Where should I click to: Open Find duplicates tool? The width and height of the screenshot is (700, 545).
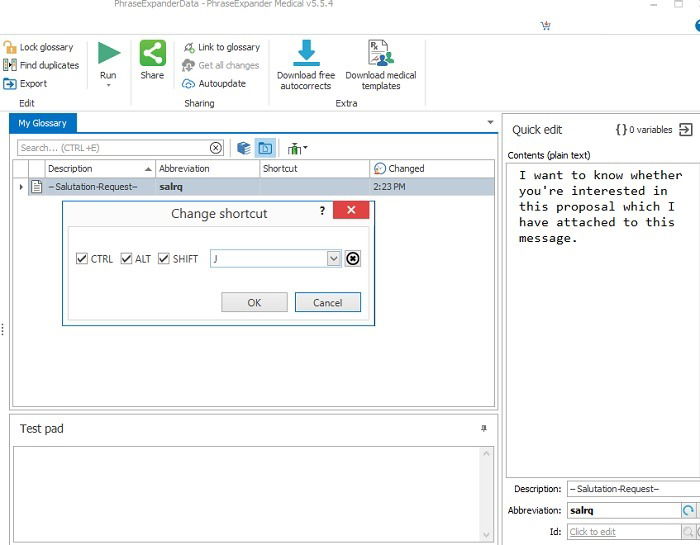tap(41, 65)
